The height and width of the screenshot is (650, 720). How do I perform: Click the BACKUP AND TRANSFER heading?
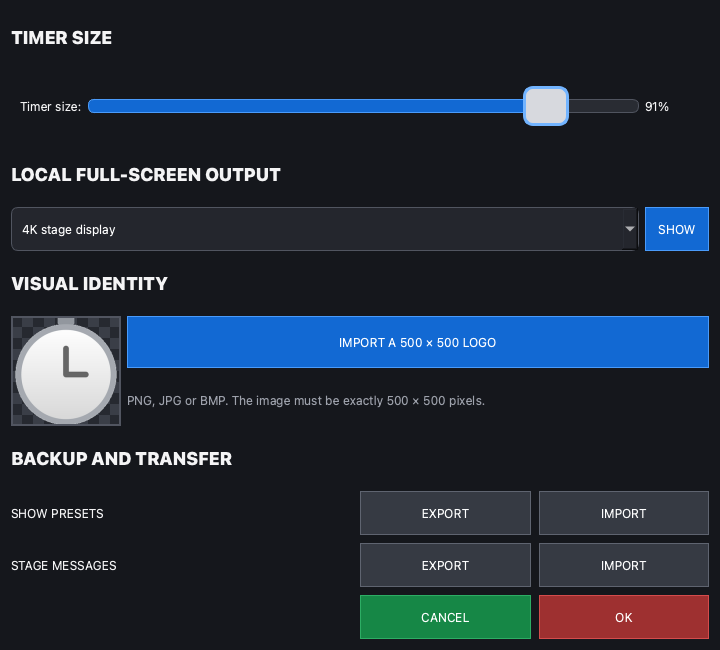[122, 459]
